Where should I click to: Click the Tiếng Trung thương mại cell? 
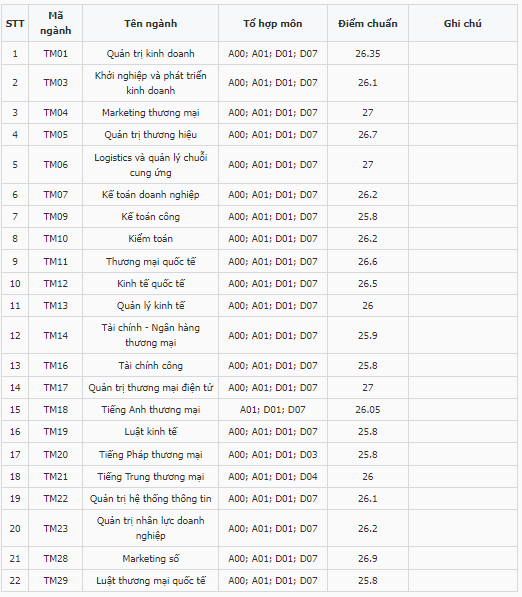pos(150,477)
